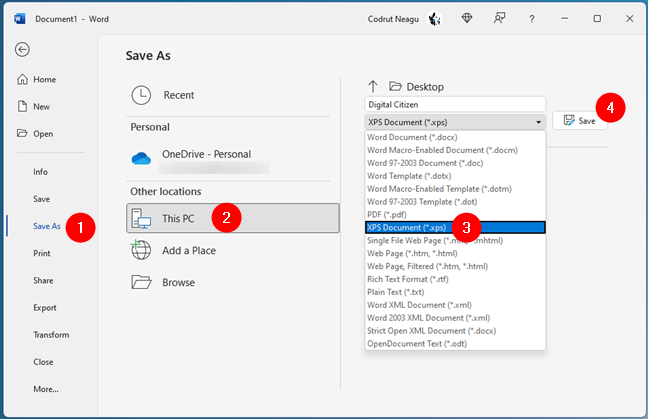Choose Strict Open XML Document (*.docx)
Image resolution: width=648 pixels, height=419 pixels.
click(455, 331)
